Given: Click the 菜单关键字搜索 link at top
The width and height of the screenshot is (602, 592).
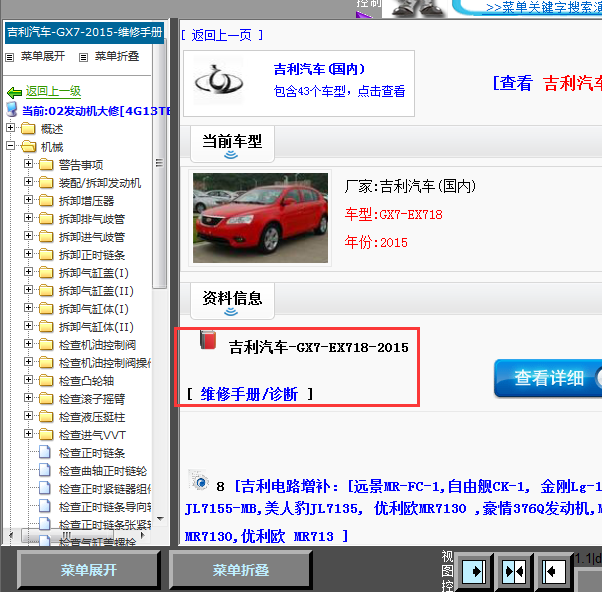Looking at the screenshot, I should (x=544, y=8).
